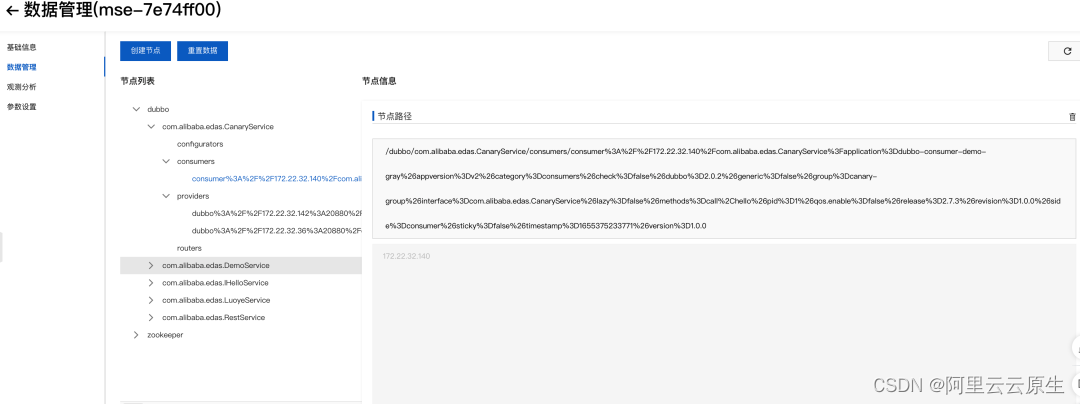This screenshot has width=1080, height=404.
Task: Select com.alibaba.edas.LuoyeService row label
Action: 216,300
